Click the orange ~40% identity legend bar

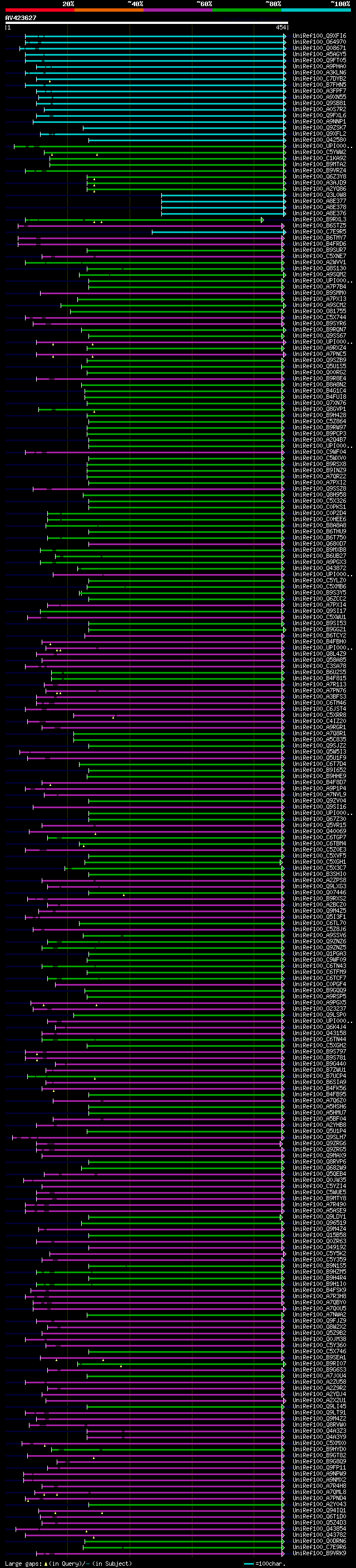click(109, 10)
